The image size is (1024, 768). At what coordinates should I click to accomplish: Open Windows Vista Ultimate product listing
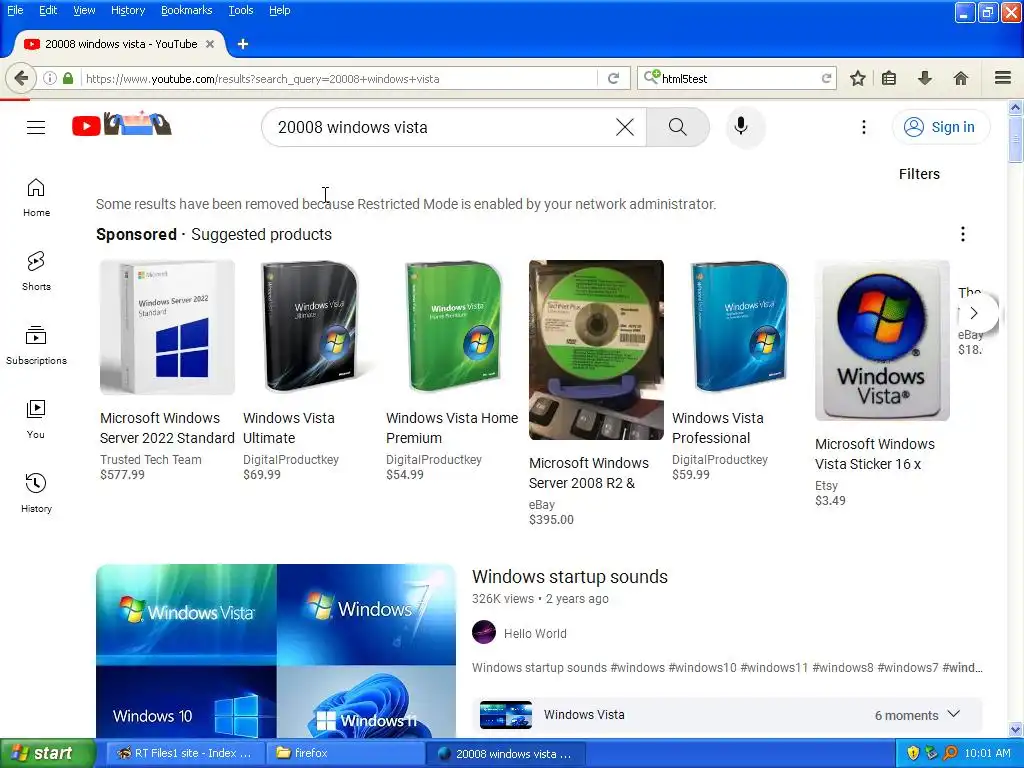click(x=289, y=428)
